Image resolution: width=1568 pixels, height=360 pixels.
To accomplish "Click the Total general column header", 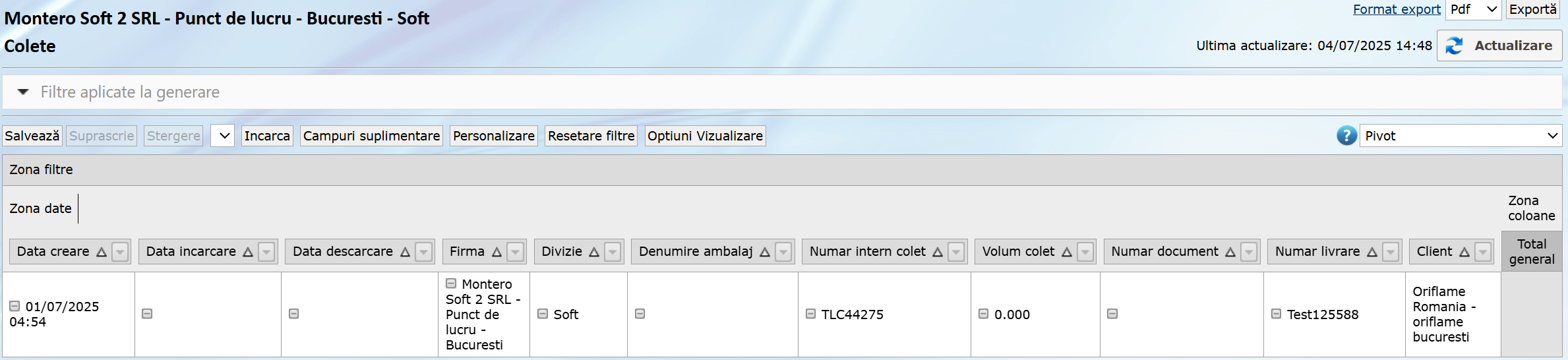I will (1531, 252).
